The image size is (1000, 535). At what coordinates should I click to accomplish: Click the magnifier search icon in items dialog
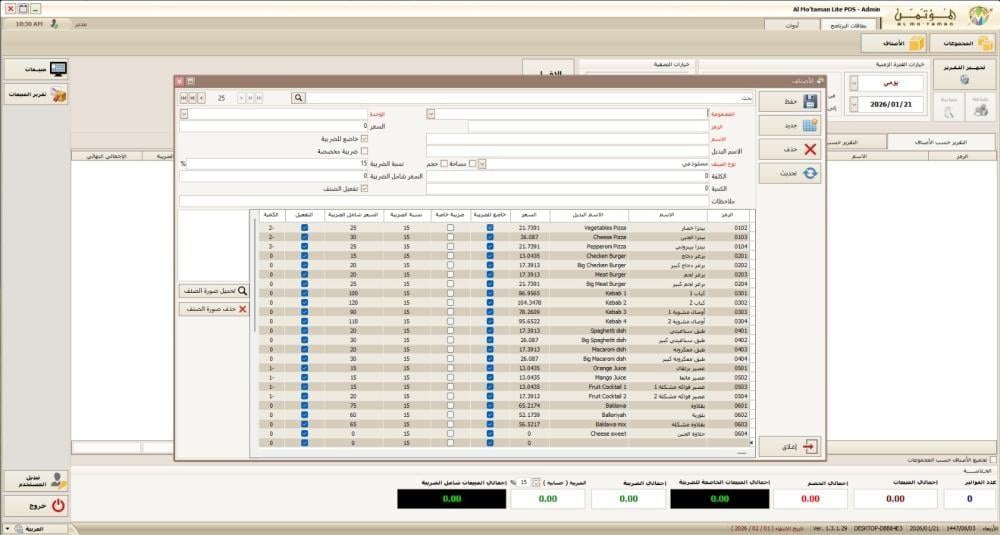tap(298, 98)
